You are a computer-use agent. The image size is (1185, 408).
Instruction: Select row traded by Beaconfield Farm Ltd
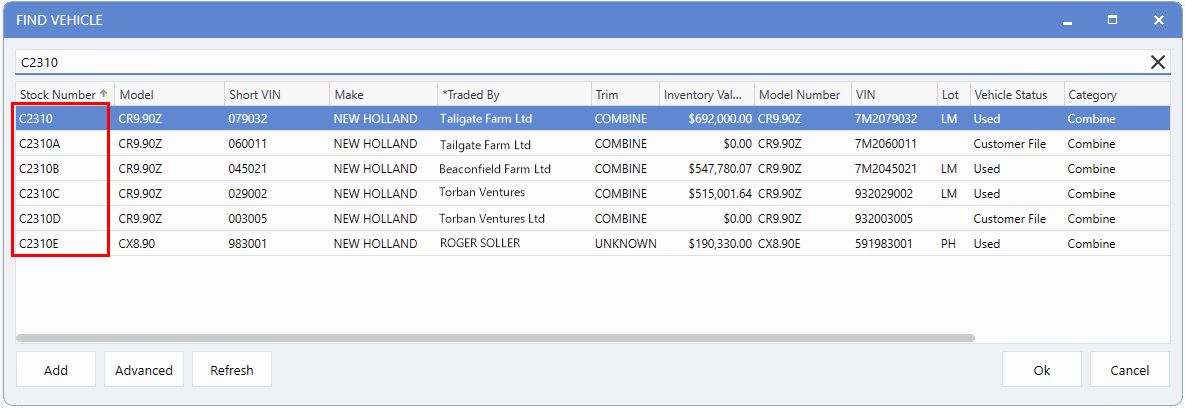[593, 168]
